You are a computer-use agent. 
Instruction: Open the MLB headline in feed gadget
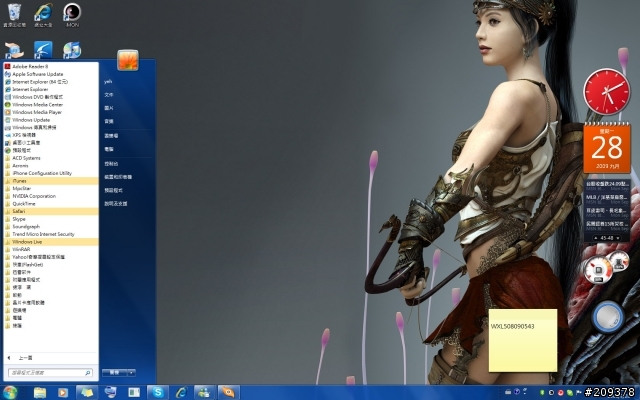coord(607,199)
